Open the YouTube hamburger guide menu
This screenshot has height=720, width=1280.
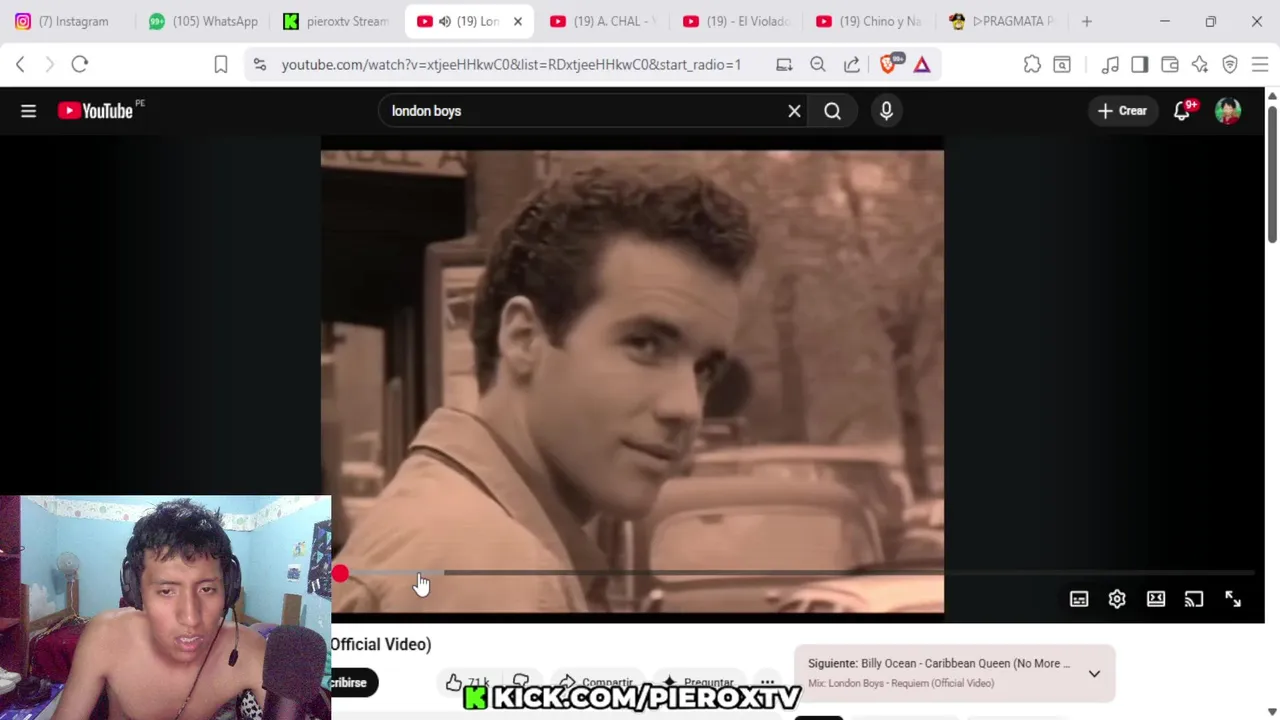[x=28, y=111]
